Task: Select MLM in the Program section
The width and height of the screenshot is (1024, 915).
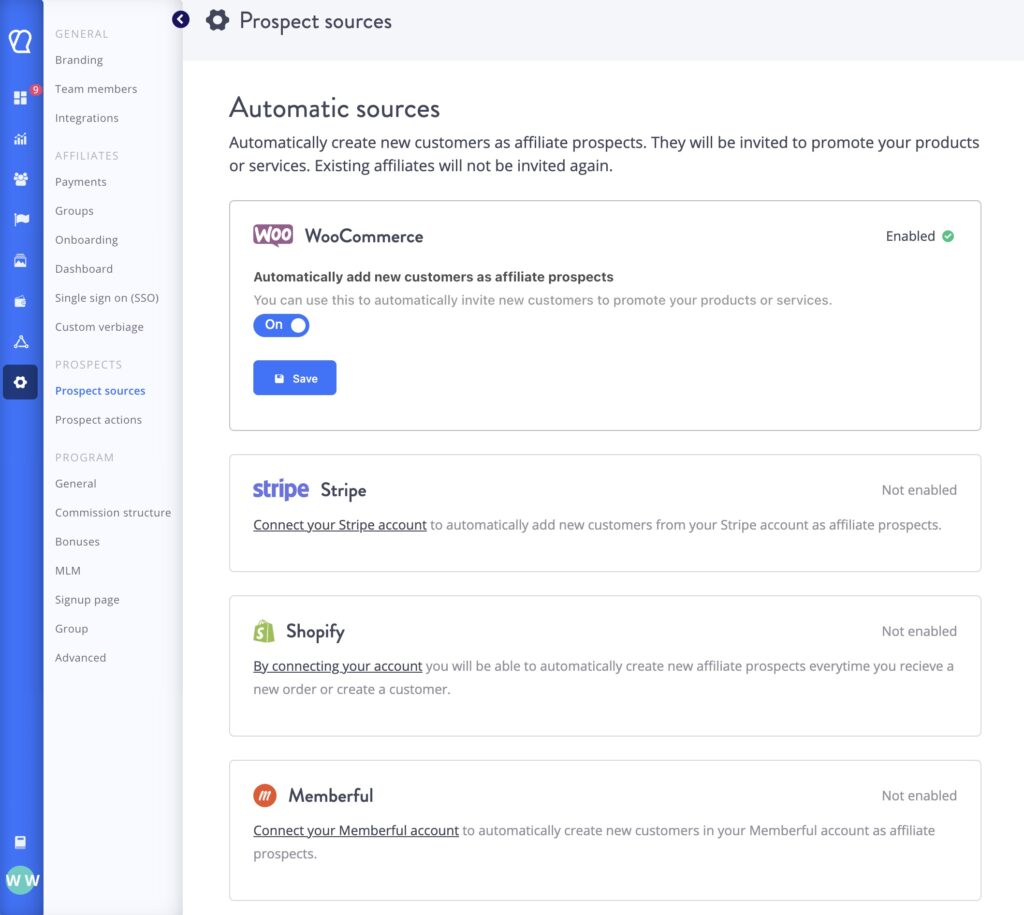Action: pos(68,570)
